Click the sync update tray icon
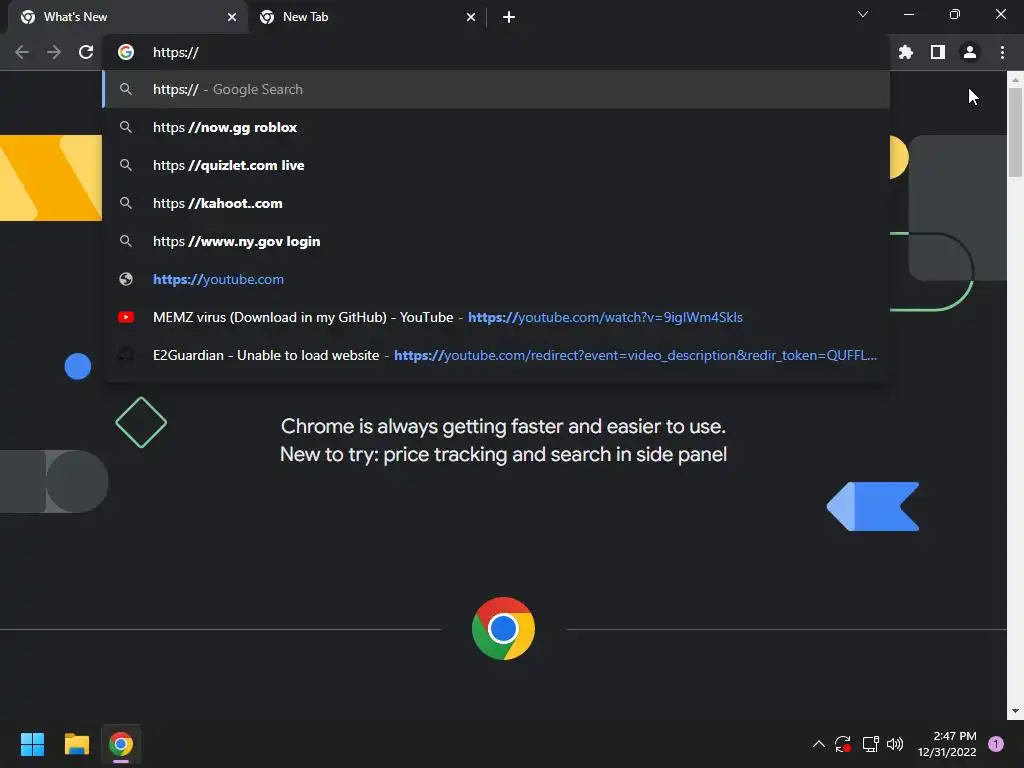 pos(842,744)
